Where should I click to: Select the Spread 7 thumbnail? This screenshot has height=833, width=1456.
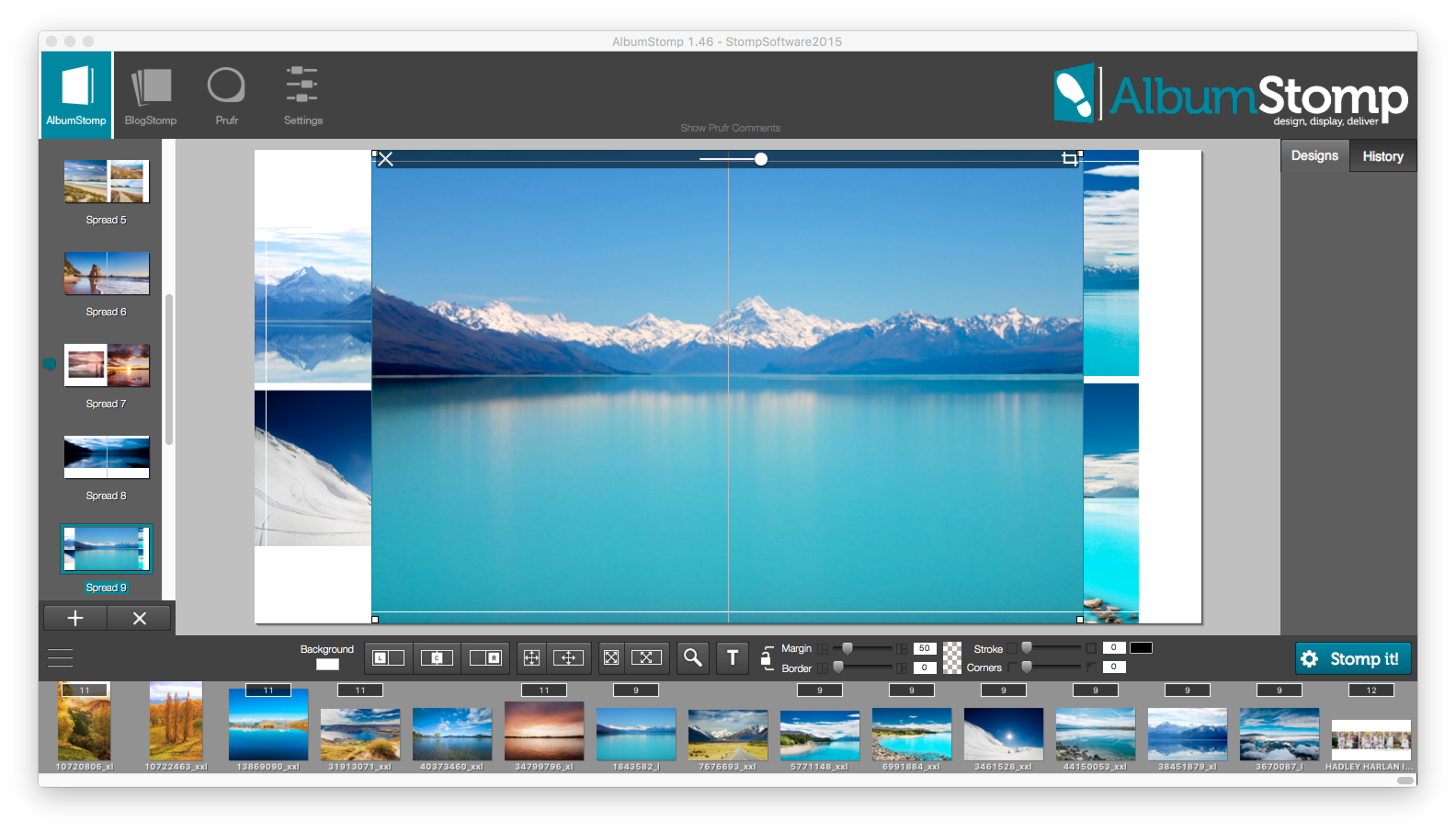click(107, 365)
